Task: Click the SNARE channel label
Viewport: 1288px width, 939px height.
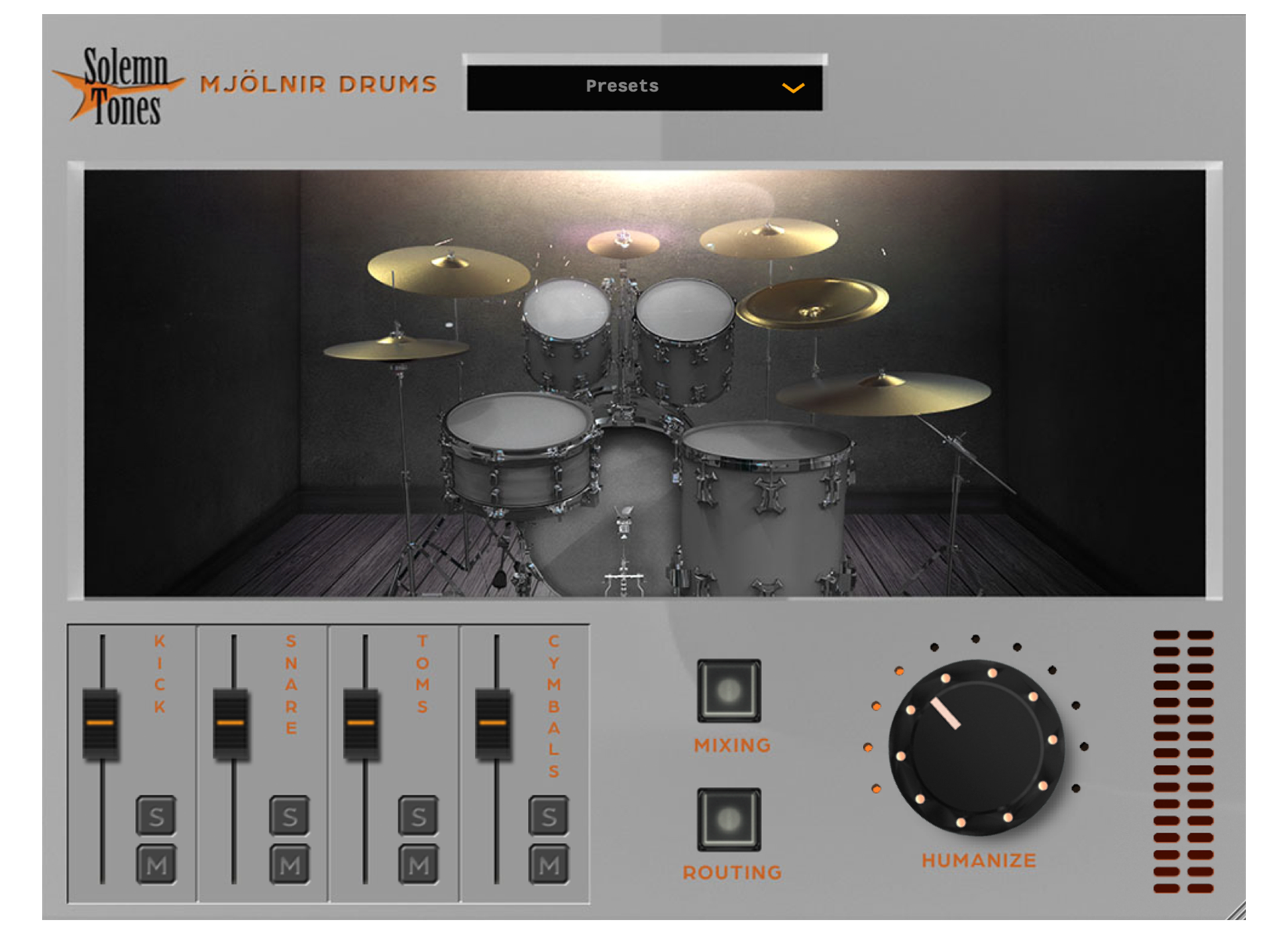Action: pos(291,684)
